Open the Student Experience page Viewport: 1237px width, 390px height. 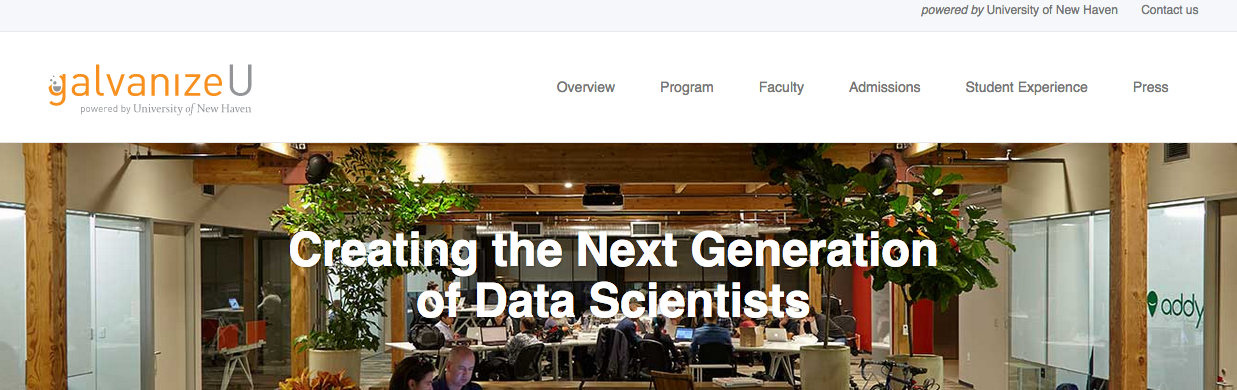(x=1026, y=87)
